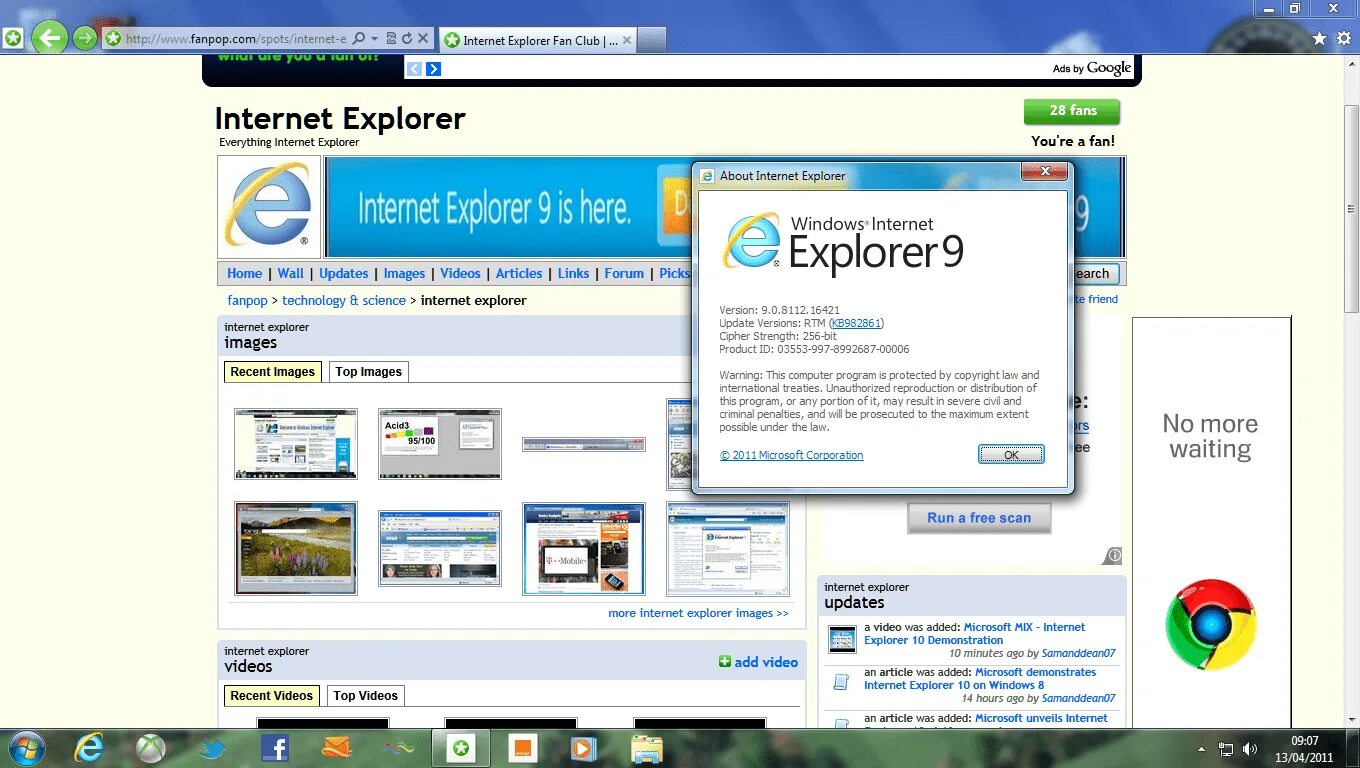Click the © 2011 Microsoft Corporation link
1360x768 pixels.
coord(792,455)
